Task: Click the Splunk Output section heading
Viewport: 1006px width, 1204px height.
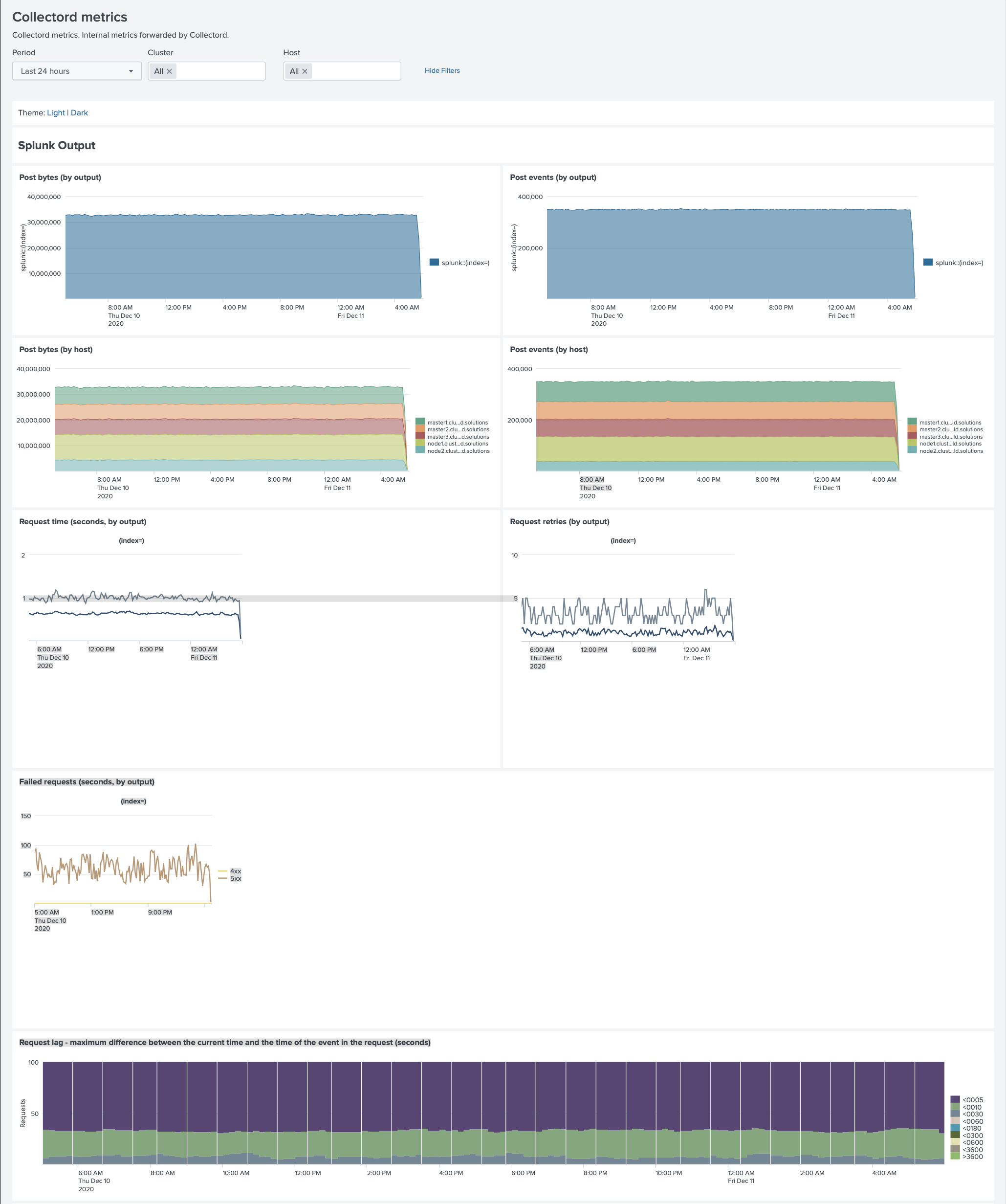Action: pos(57,146)
